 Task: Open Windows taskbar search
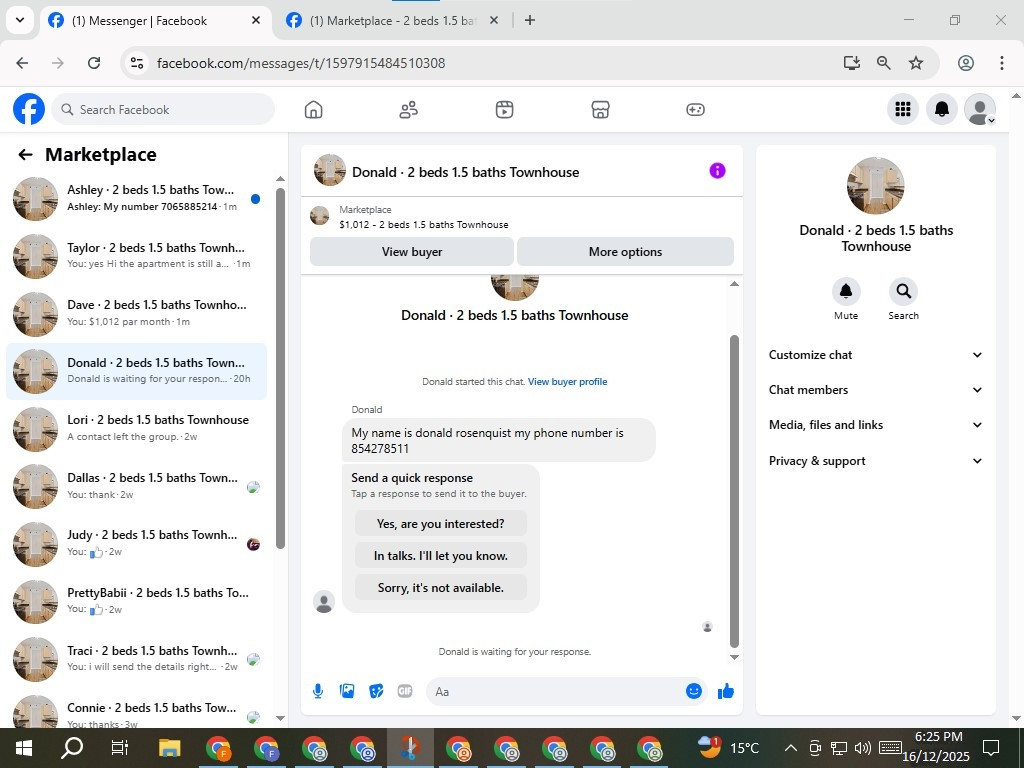point(72,748)
